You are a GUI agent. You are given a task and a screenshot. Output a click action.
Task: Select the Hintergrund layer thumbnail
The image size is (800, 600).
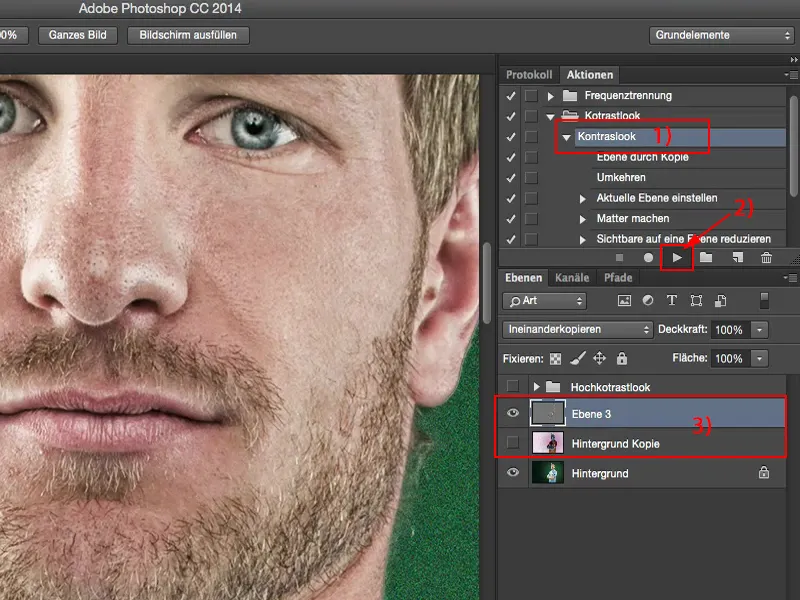coord(548,472)
